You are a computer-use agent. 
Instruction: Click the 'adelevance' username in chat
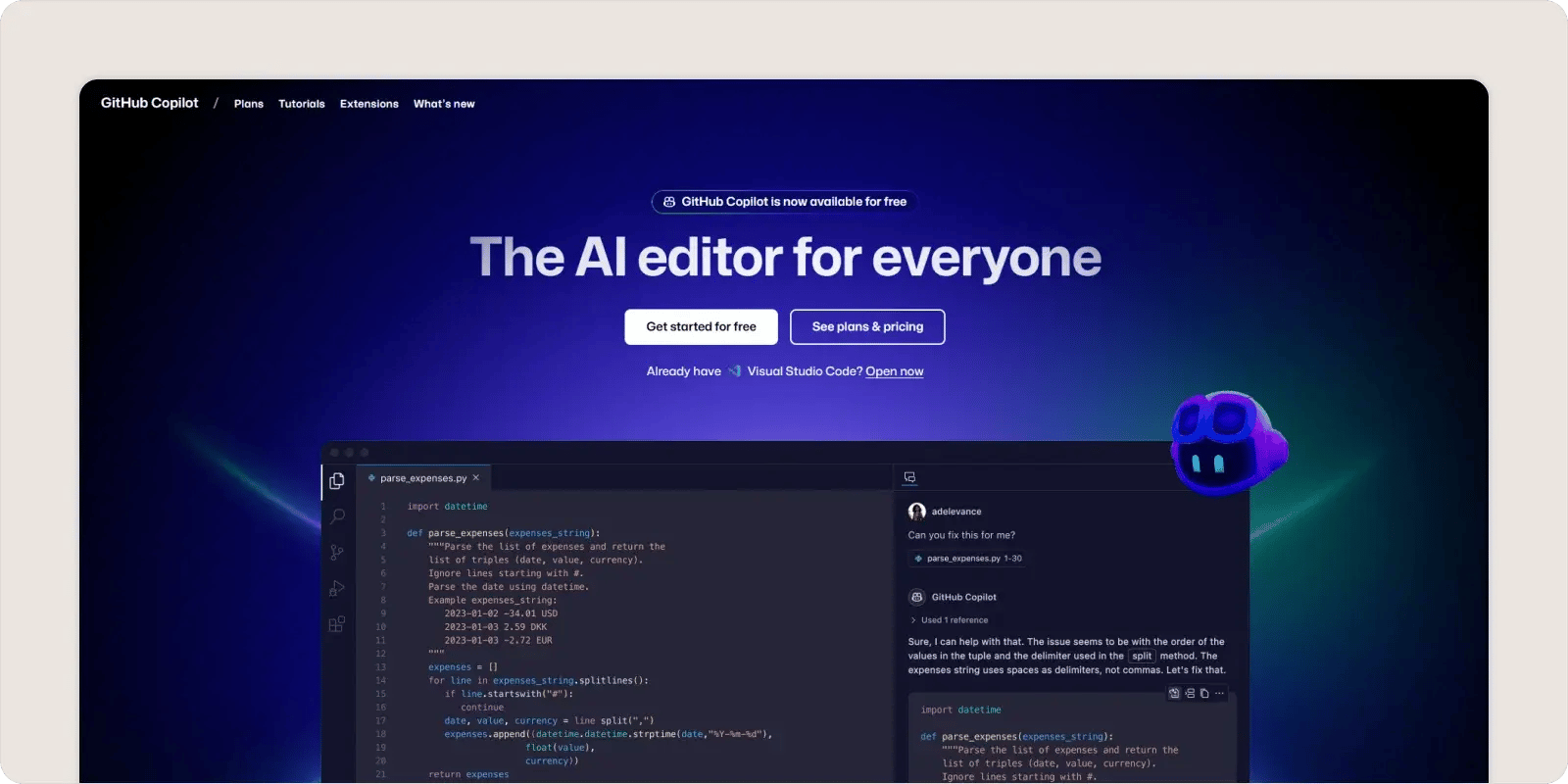click(956, 512)
